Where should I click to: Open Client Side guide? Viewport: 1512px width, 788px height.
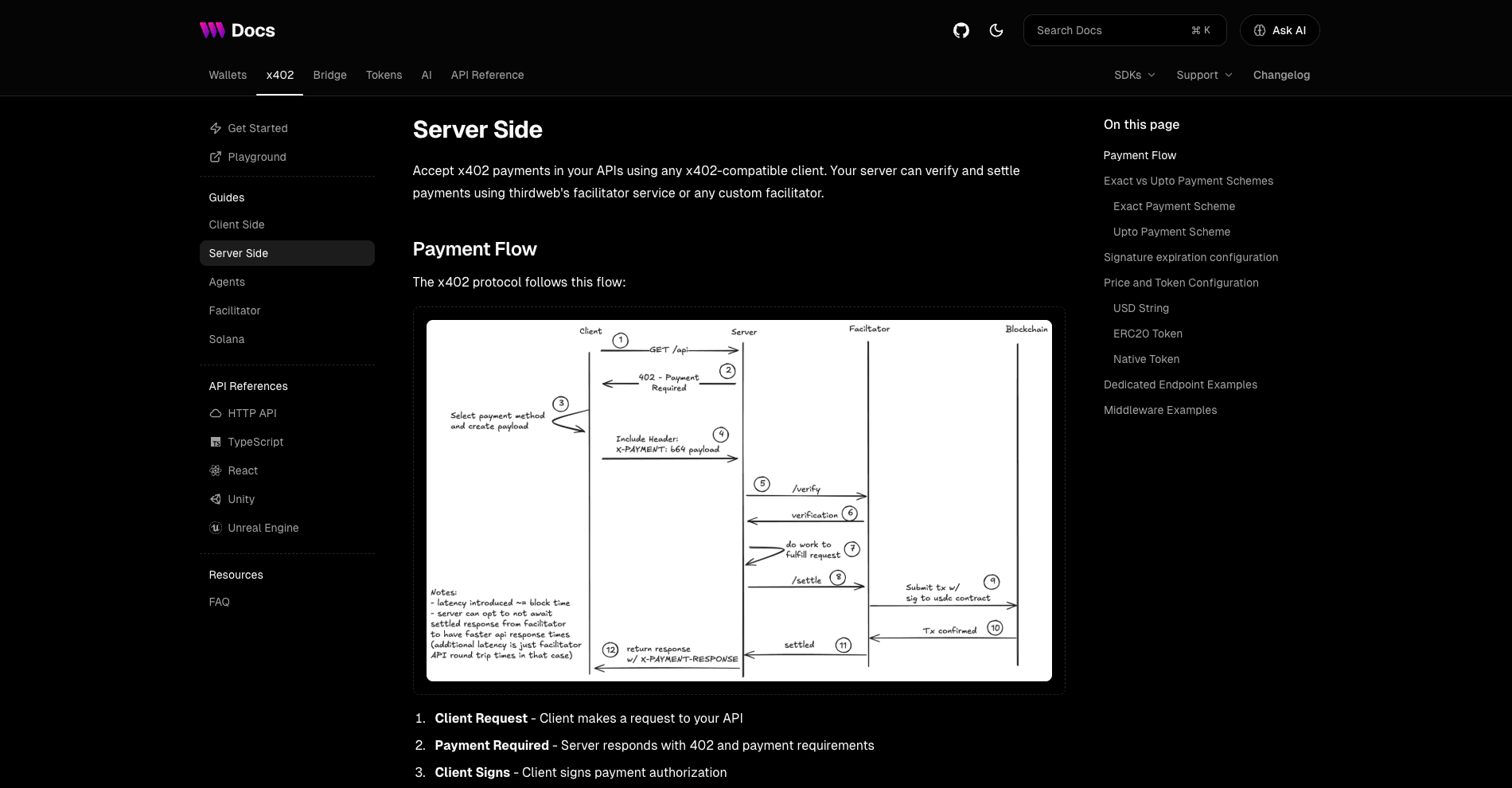[x=286, y=224]
